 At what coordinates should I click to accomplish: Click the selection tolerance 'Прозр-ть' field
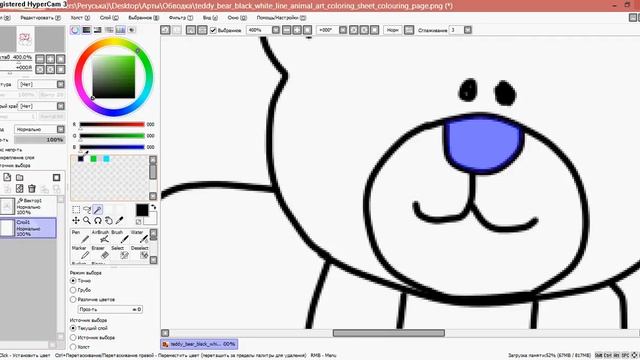click(x=110, y=309)
